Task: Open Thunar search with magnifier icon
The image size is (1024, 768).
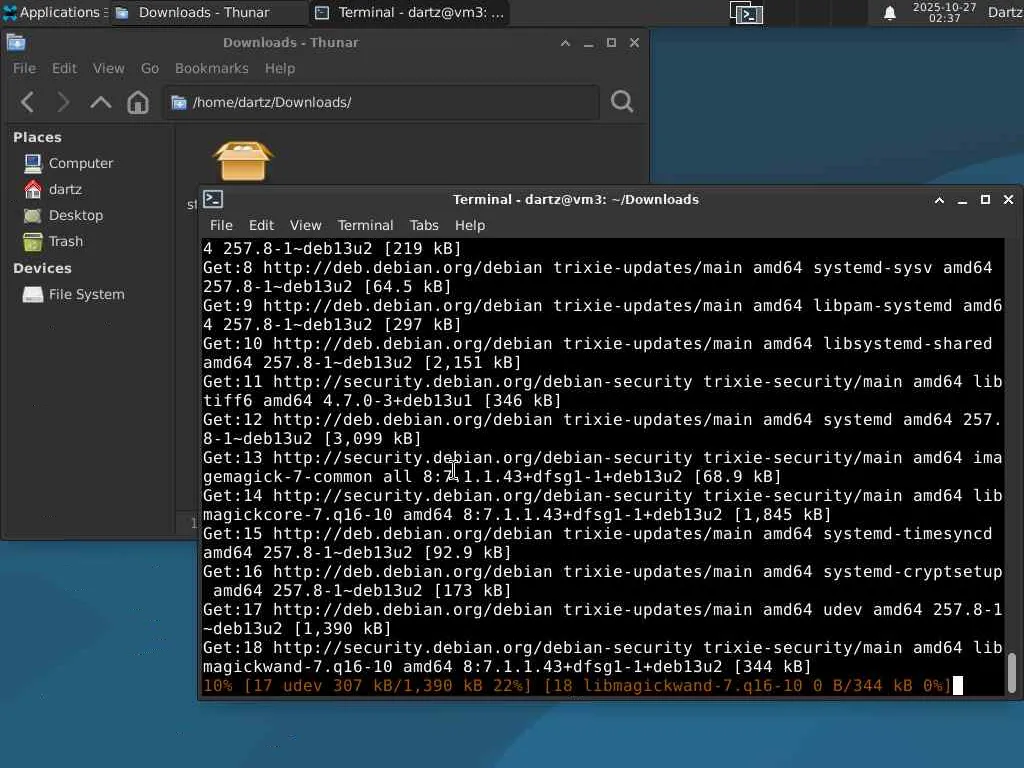Action: [x=622, y=102]
